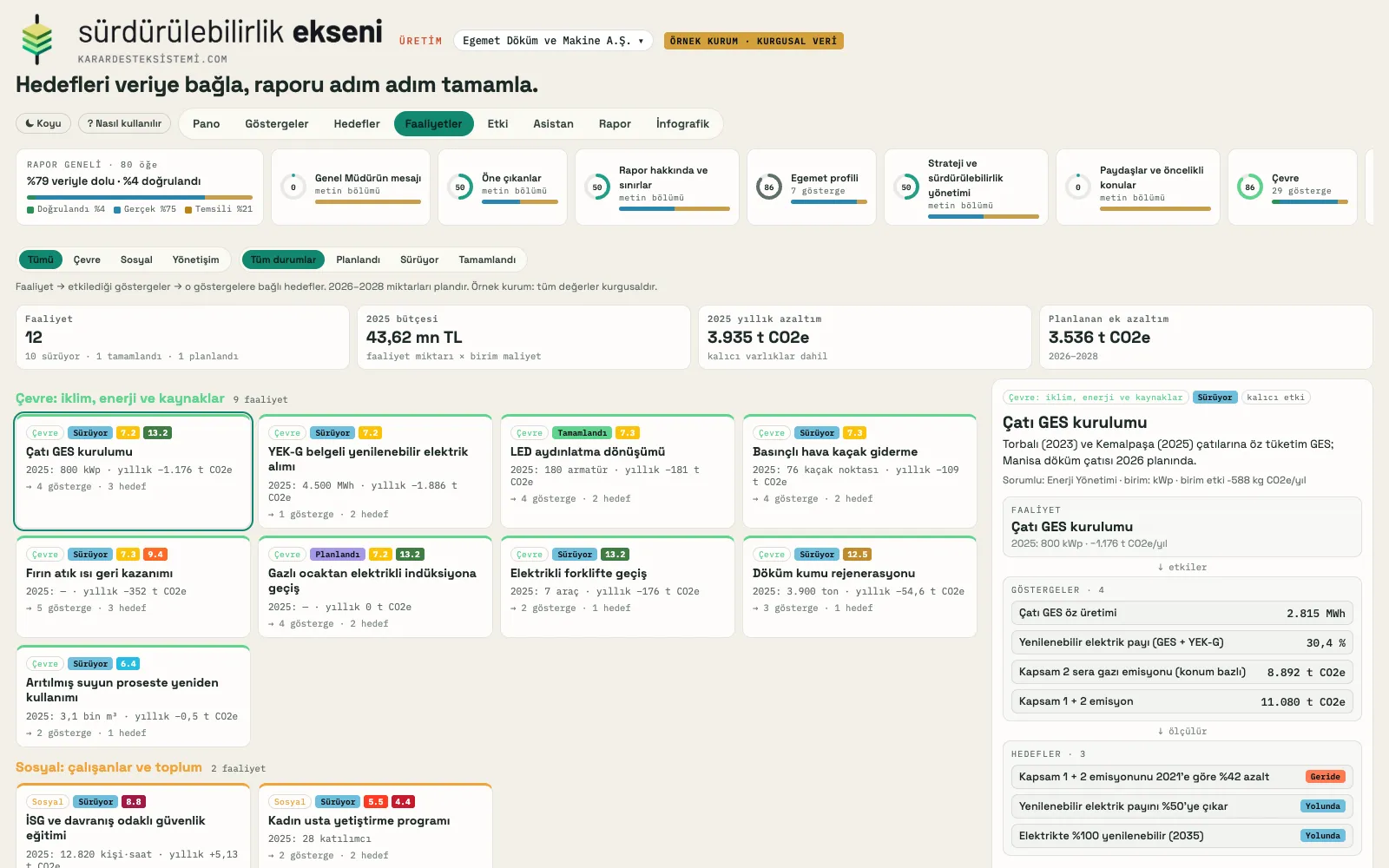Open the YEK-G belgeli yenilenebilir elektrik alımı card
Screen dimensions: 1389x868
(x=375, y=471)
